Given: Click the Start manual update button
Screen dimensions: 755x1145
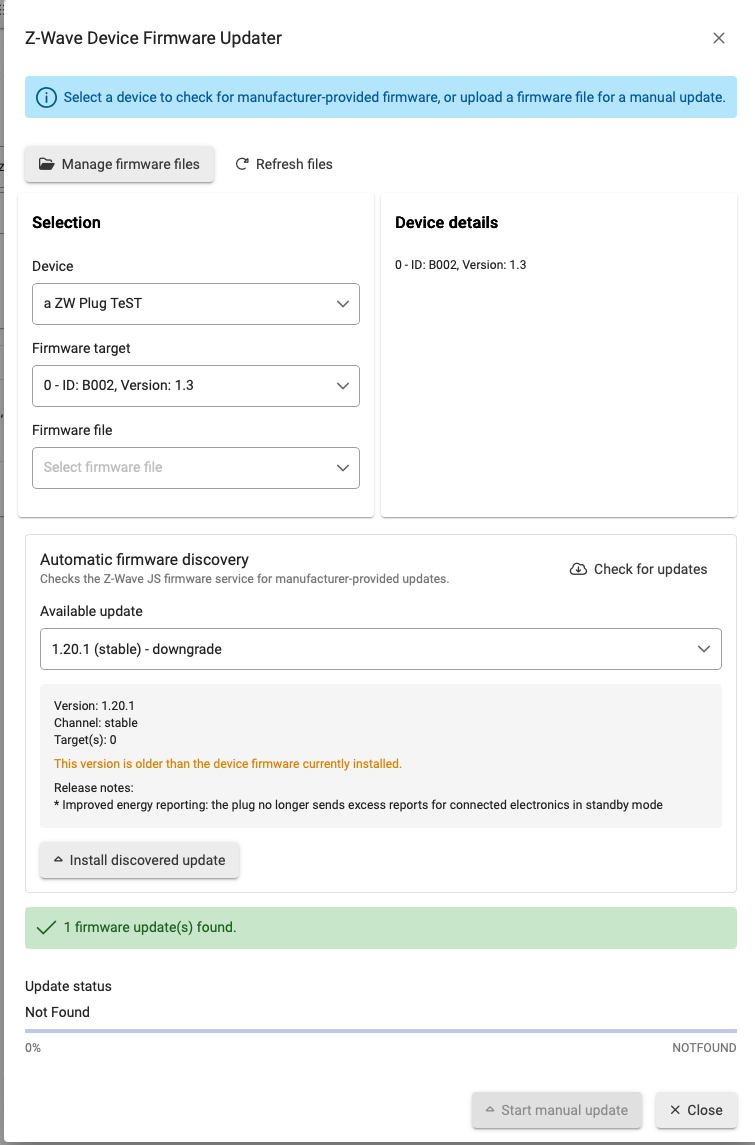Looking at the screenshot, I should point(556,1110).
